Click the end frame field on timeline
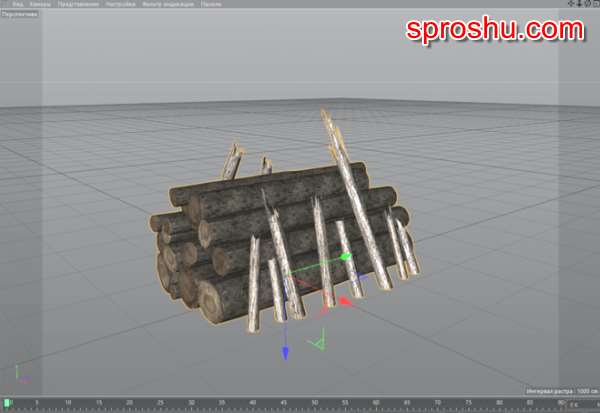The image size is (600, 413). [x=575, y=404]
